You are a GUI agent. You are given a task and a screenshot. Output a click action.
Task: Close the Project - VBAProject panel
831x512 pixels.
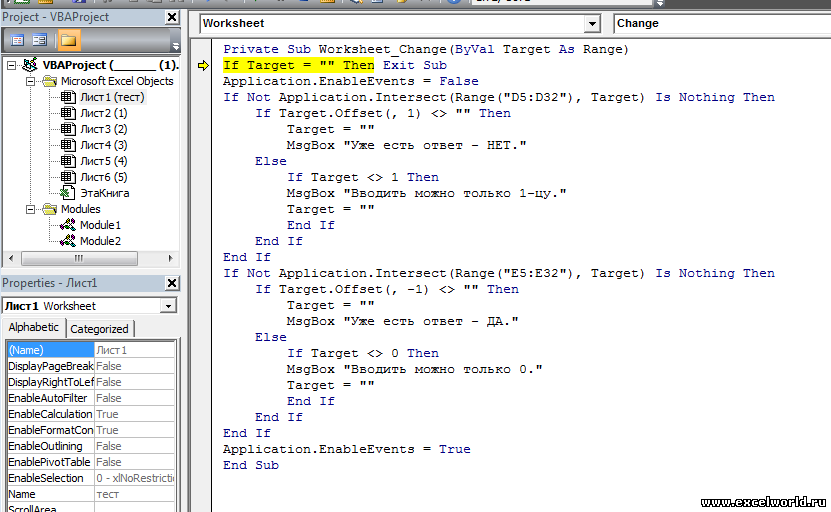tap(172, 18)
